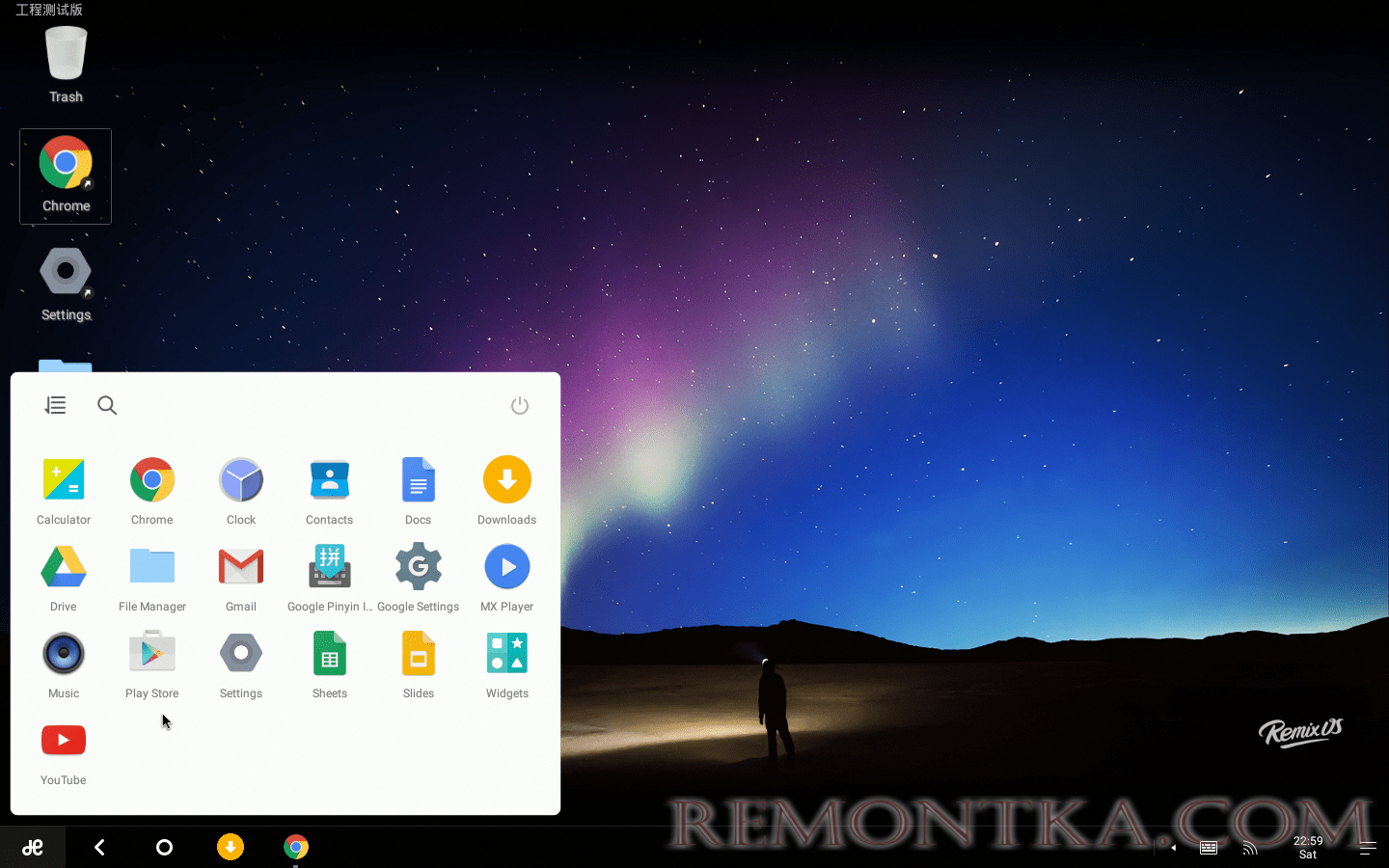This screenshot has width=1389, height=868.
Task: Click the Home circle button on taskbar
Action: coord(165,847)
